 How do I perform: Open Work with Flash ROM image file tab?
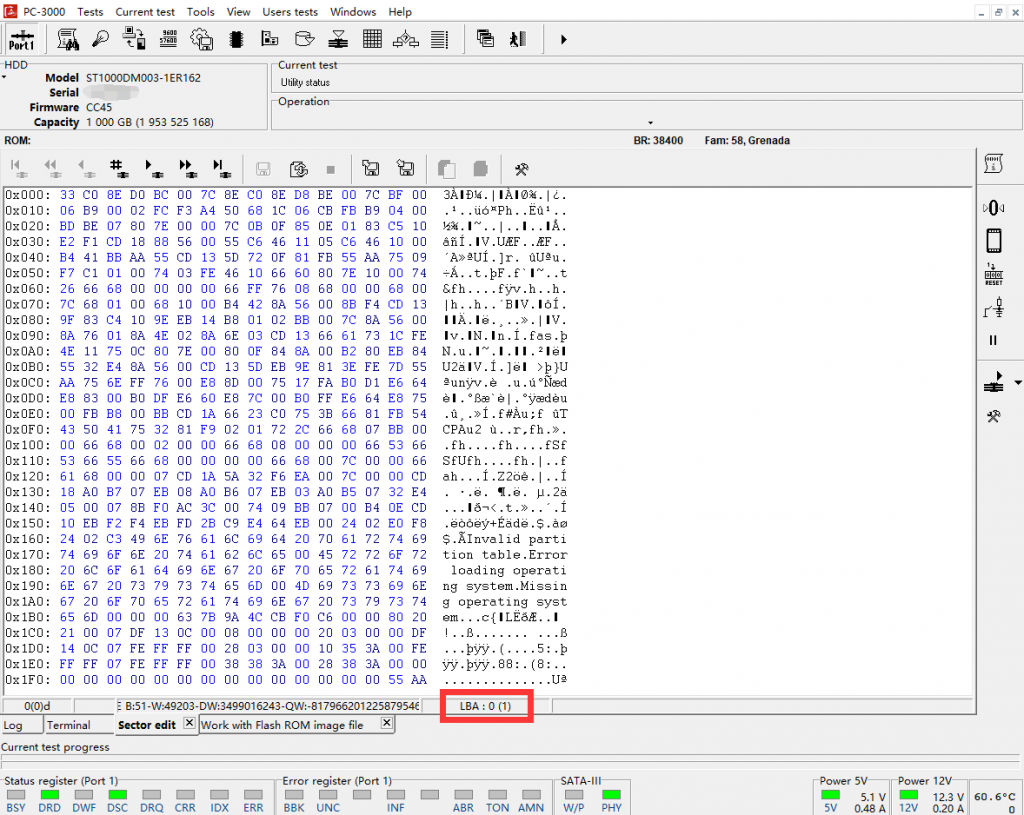click(x=282, y=725)
